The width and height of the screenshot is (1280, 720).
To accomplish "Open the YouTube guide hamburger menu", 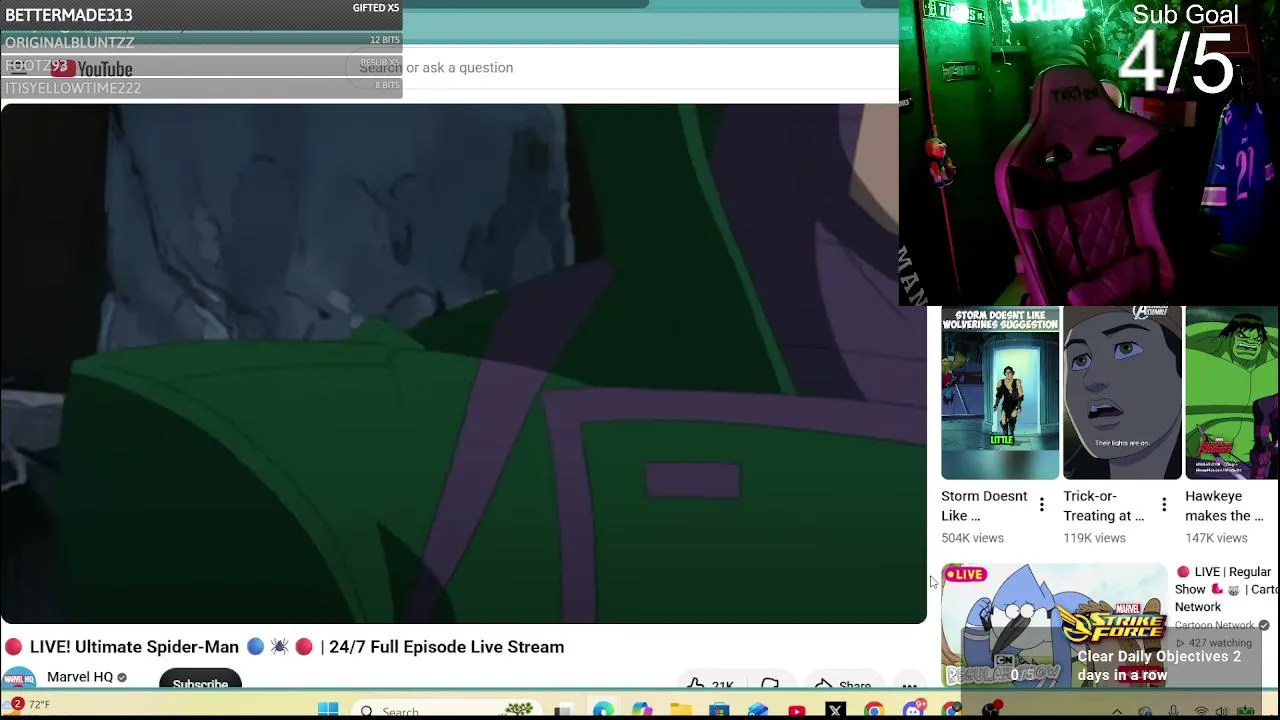I will click(x=18, y=68).
